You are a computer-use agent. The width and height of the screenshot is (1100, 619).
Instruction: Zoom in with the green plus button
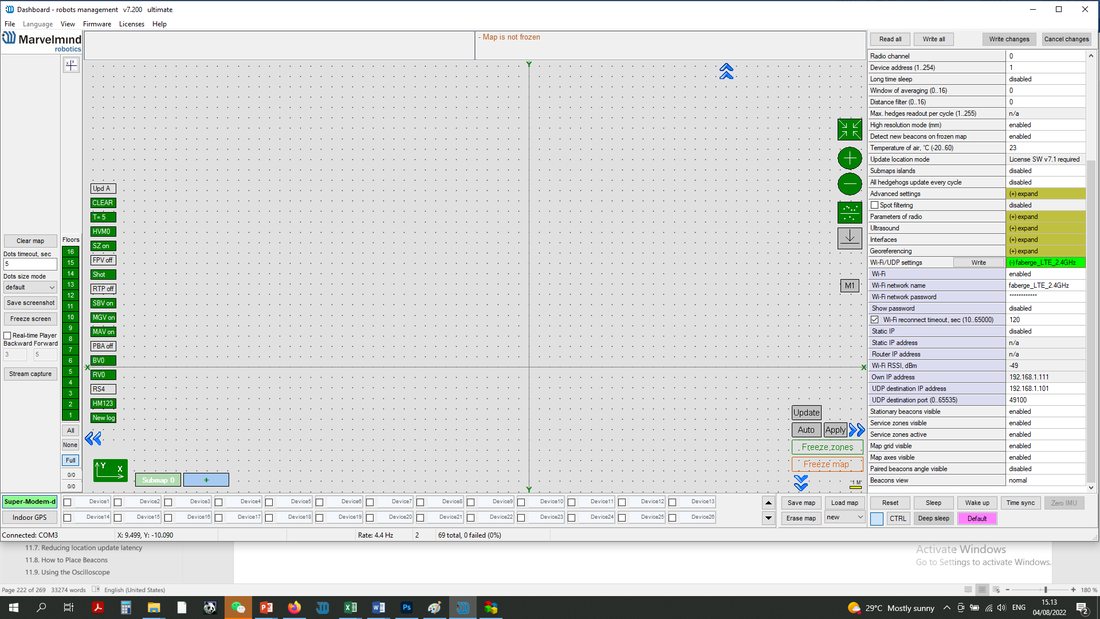click(850, 158)
